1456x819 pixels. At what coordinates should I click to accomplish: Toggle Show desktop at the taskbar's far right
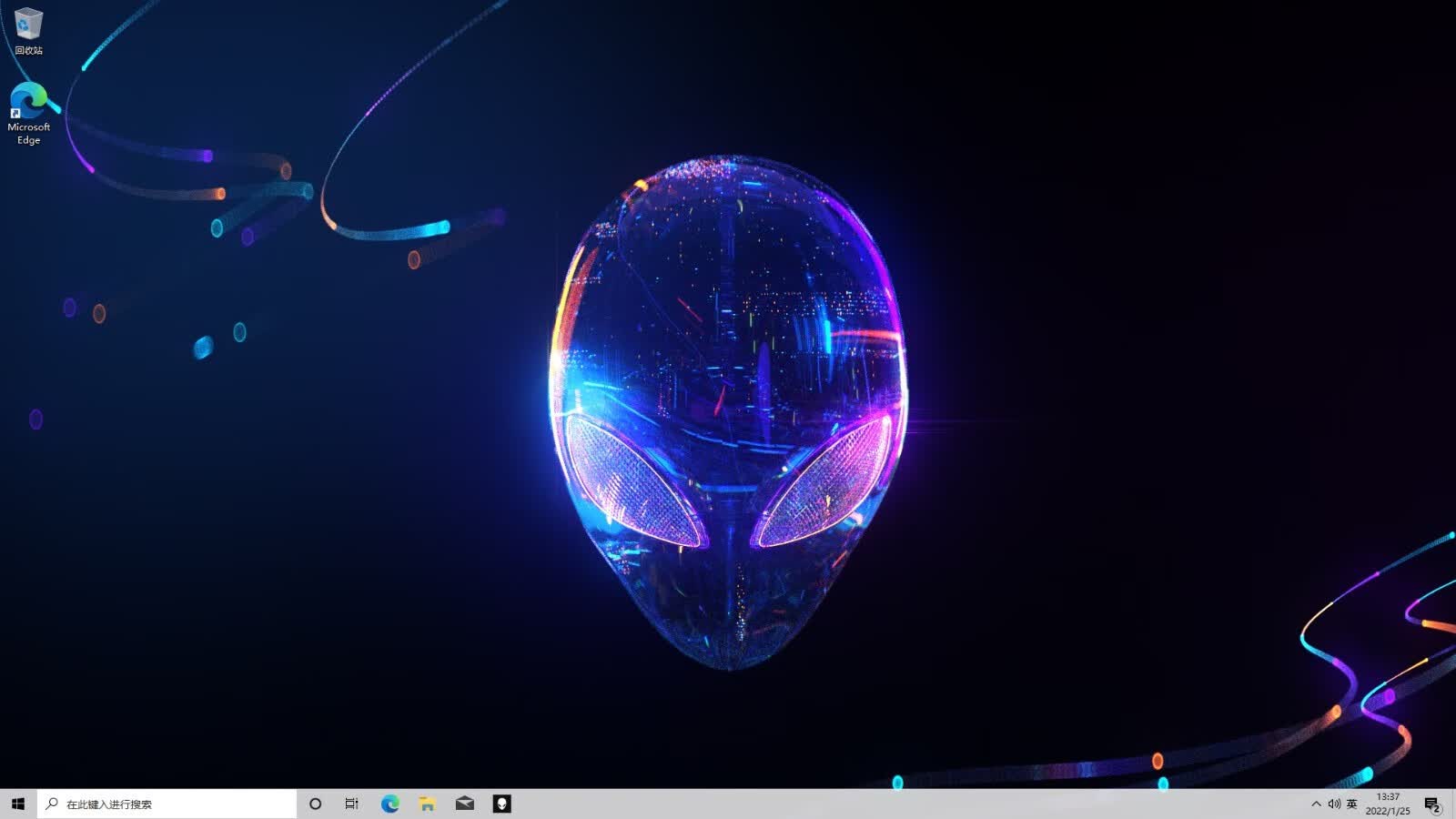(x=1453, y=804)
